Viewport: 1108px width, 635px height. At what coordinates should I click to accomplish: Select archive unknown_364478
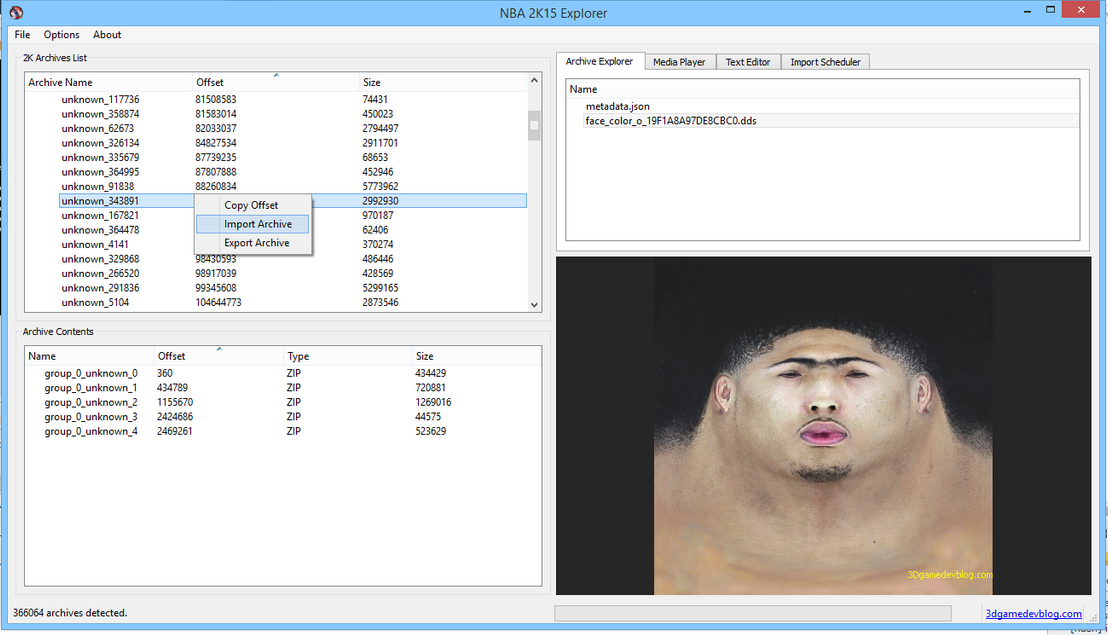[x=100, y=230]
